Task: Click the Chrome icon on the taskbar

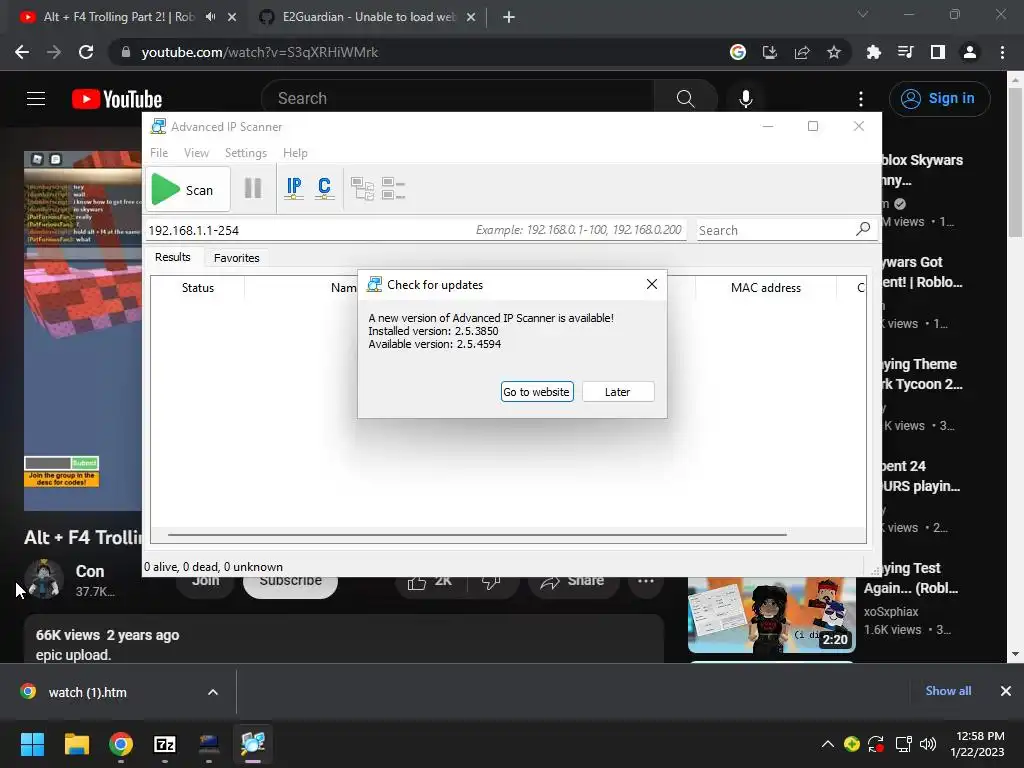Action: [x=121, y=744]
